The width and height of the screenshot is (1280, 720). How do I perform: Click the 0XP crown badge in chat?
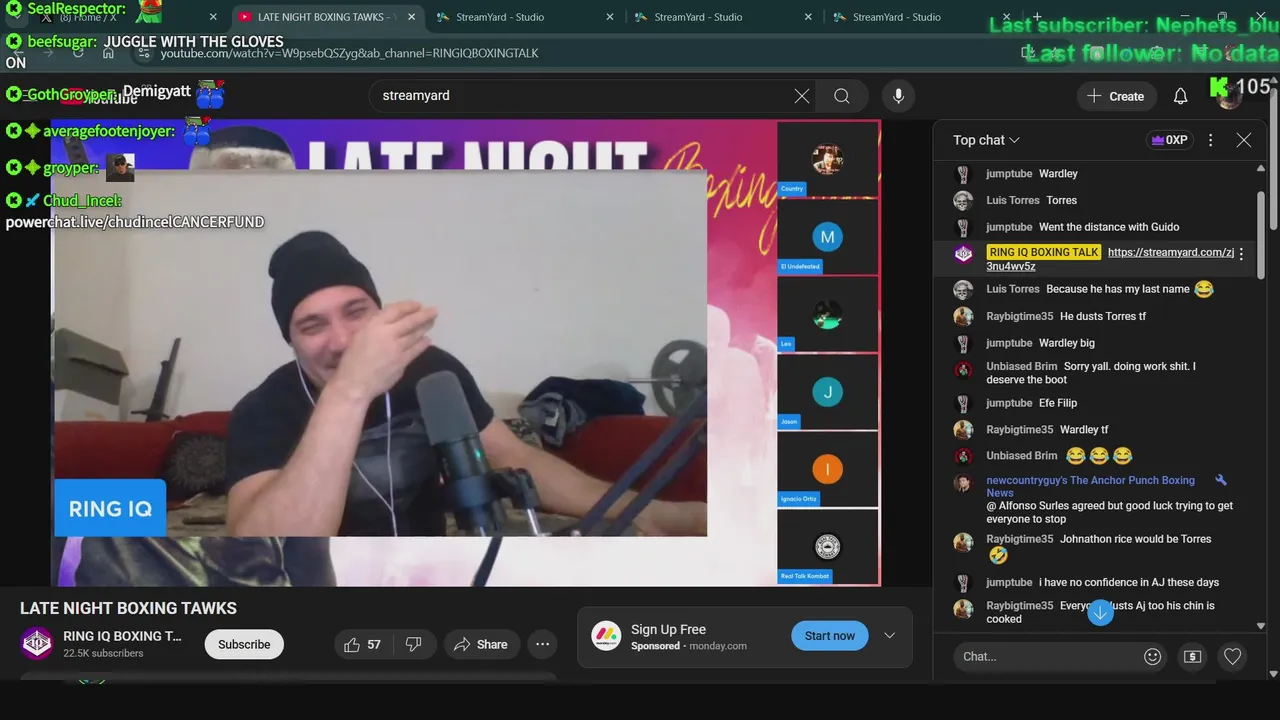1169,140
